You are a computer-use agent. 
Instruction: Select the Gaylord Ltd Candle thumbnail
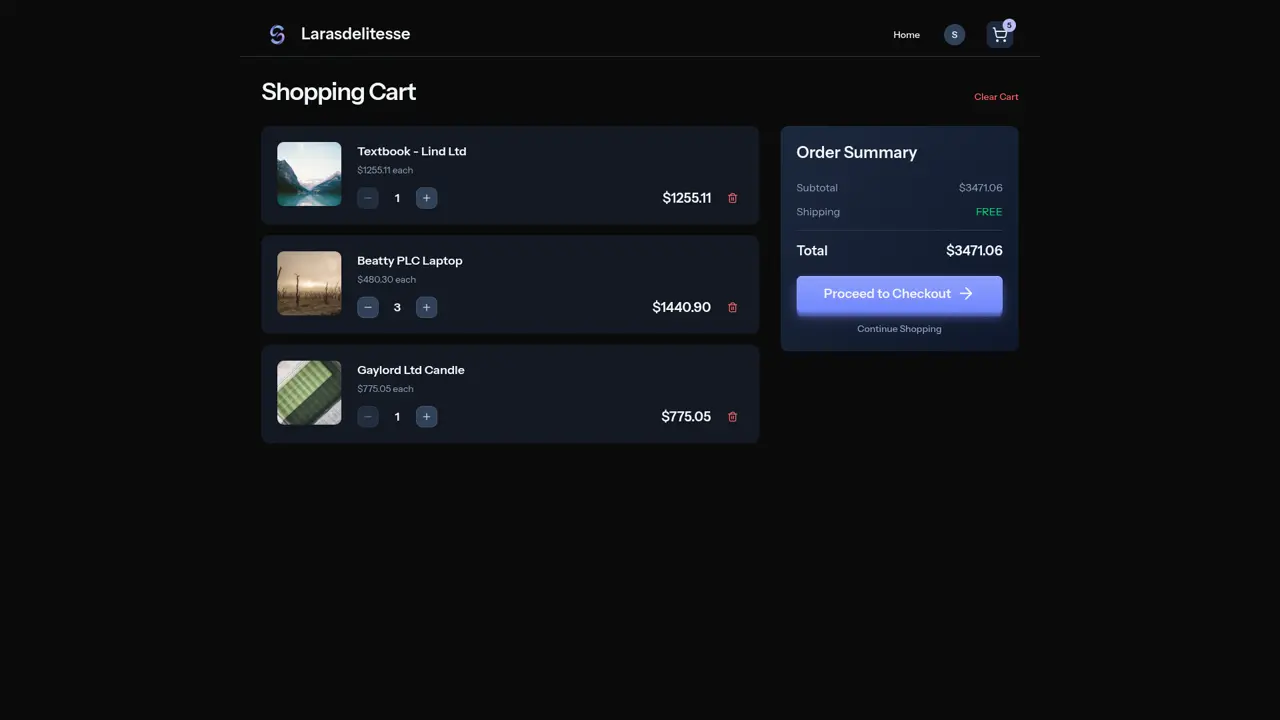pyautogui.click(x=309, y=393)
